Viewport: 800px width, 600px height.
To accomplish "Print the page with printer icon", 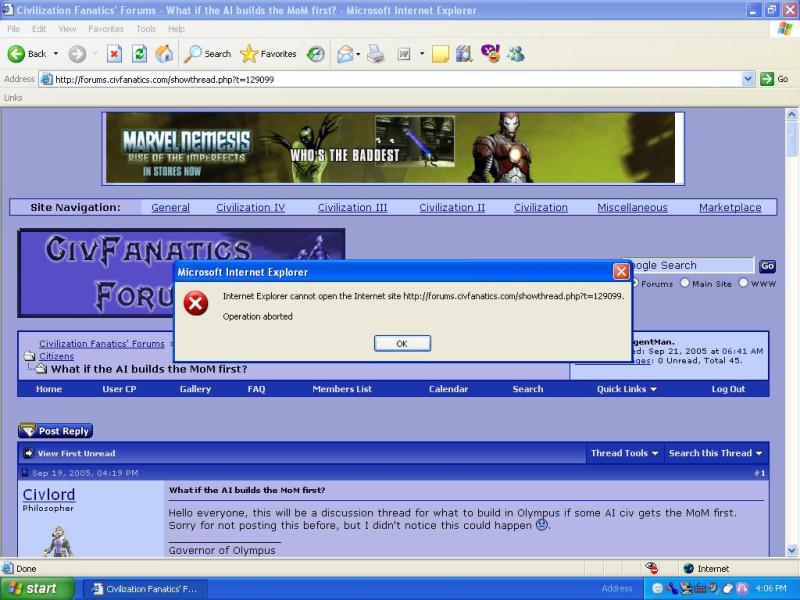I will [x=376, y=54].
